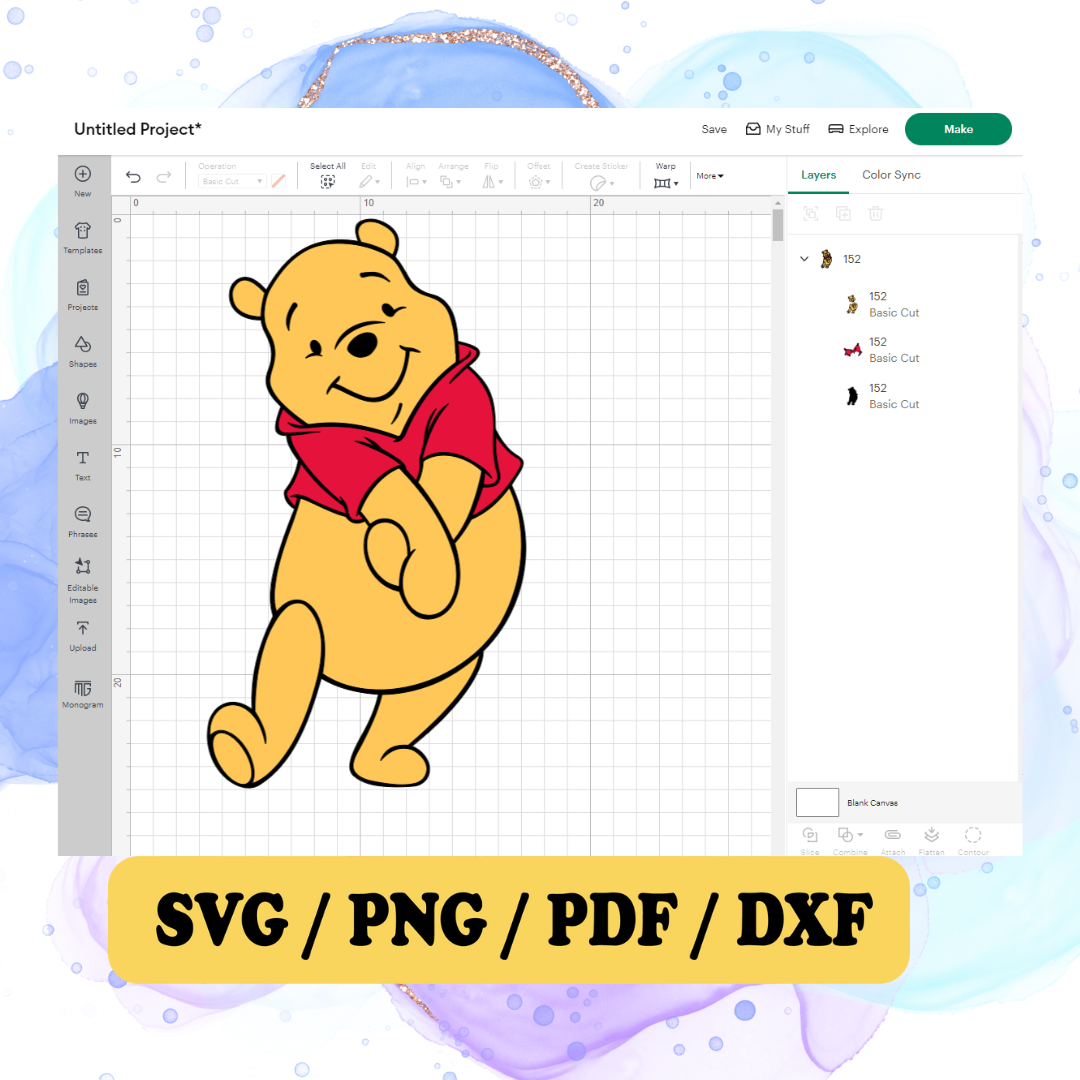Open the Arrange dropdown

pyautogui.click(x=453, y=176)
